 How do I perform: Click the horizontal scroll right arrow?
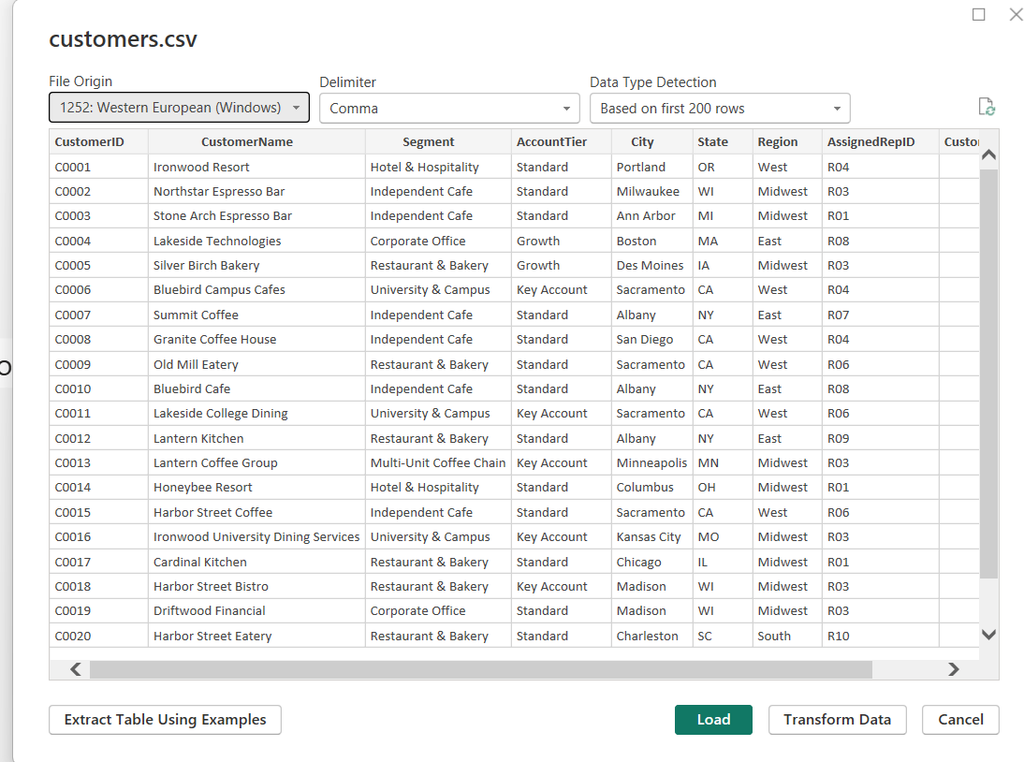(953, 669)
